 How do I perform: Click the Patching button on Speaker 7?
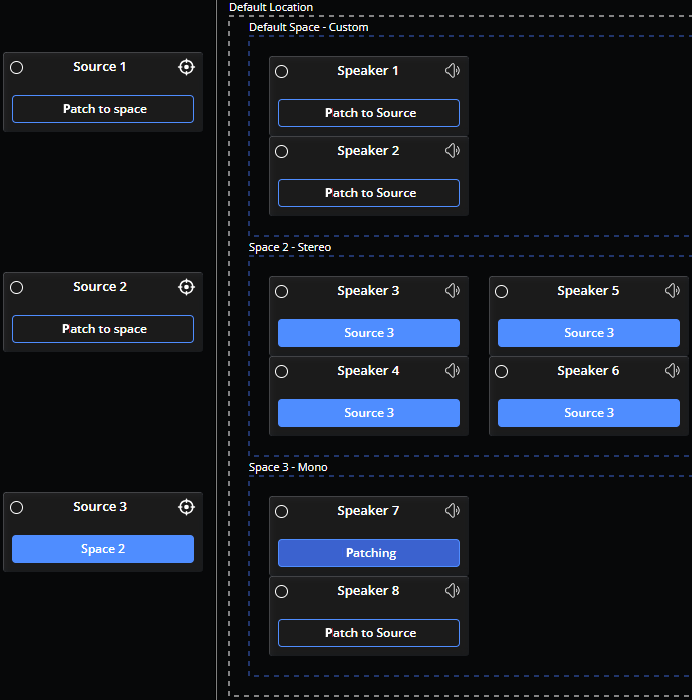(369, 553)
